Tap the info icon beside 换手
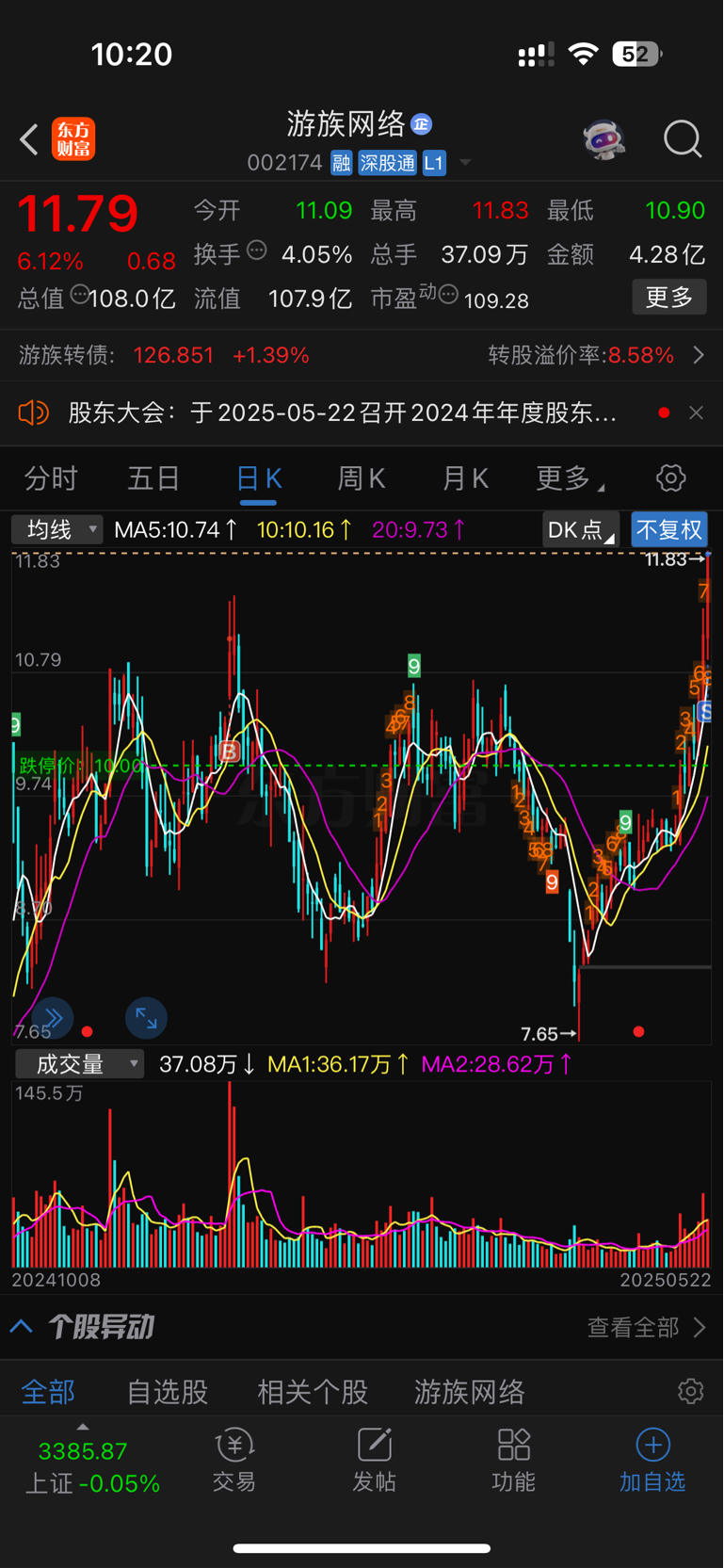This screenshot has height=1568, width=724. tap(257, 251)
